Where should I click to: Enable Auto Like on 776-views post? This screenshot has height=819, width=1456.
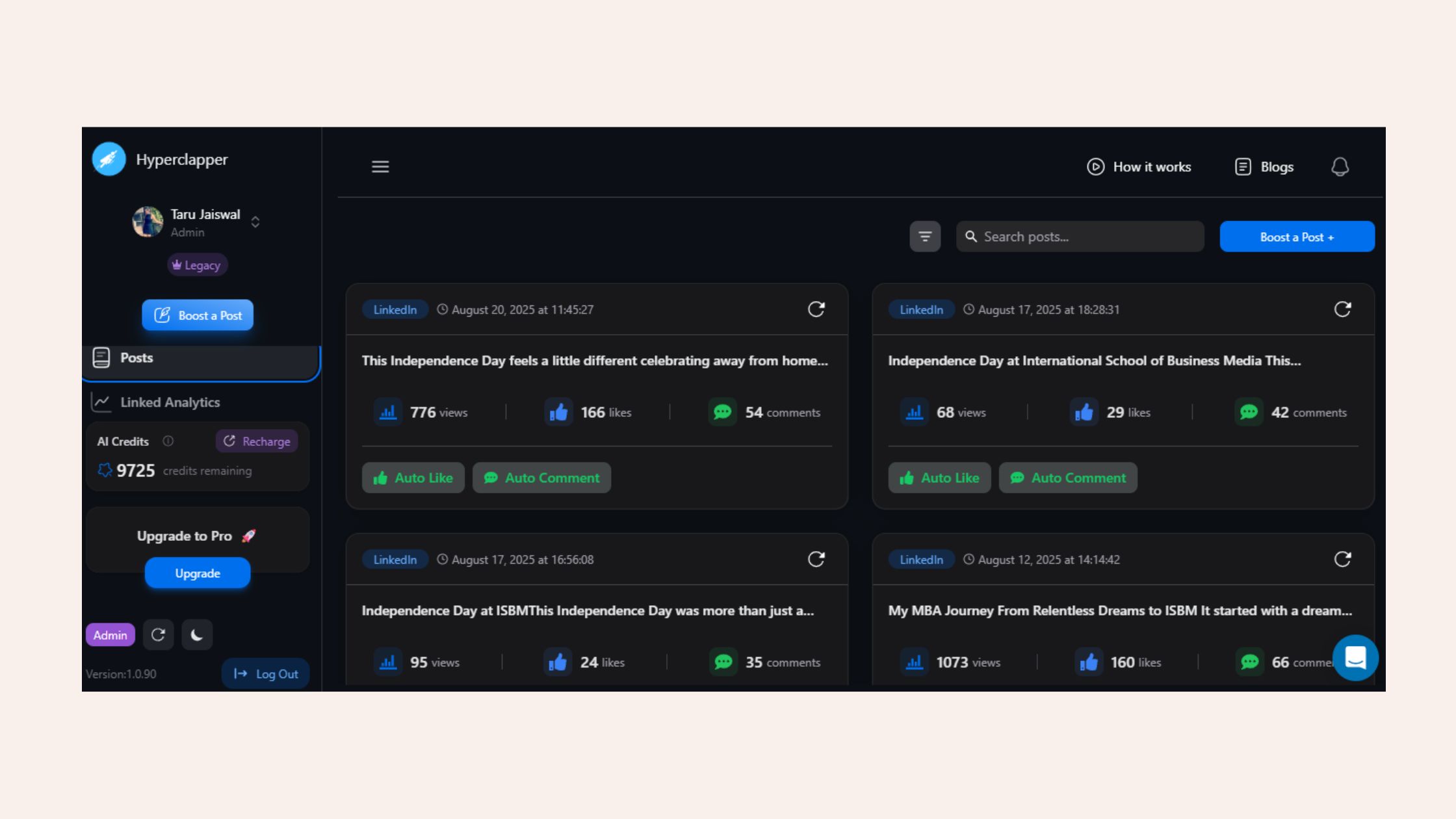click(x=413, y=478)
